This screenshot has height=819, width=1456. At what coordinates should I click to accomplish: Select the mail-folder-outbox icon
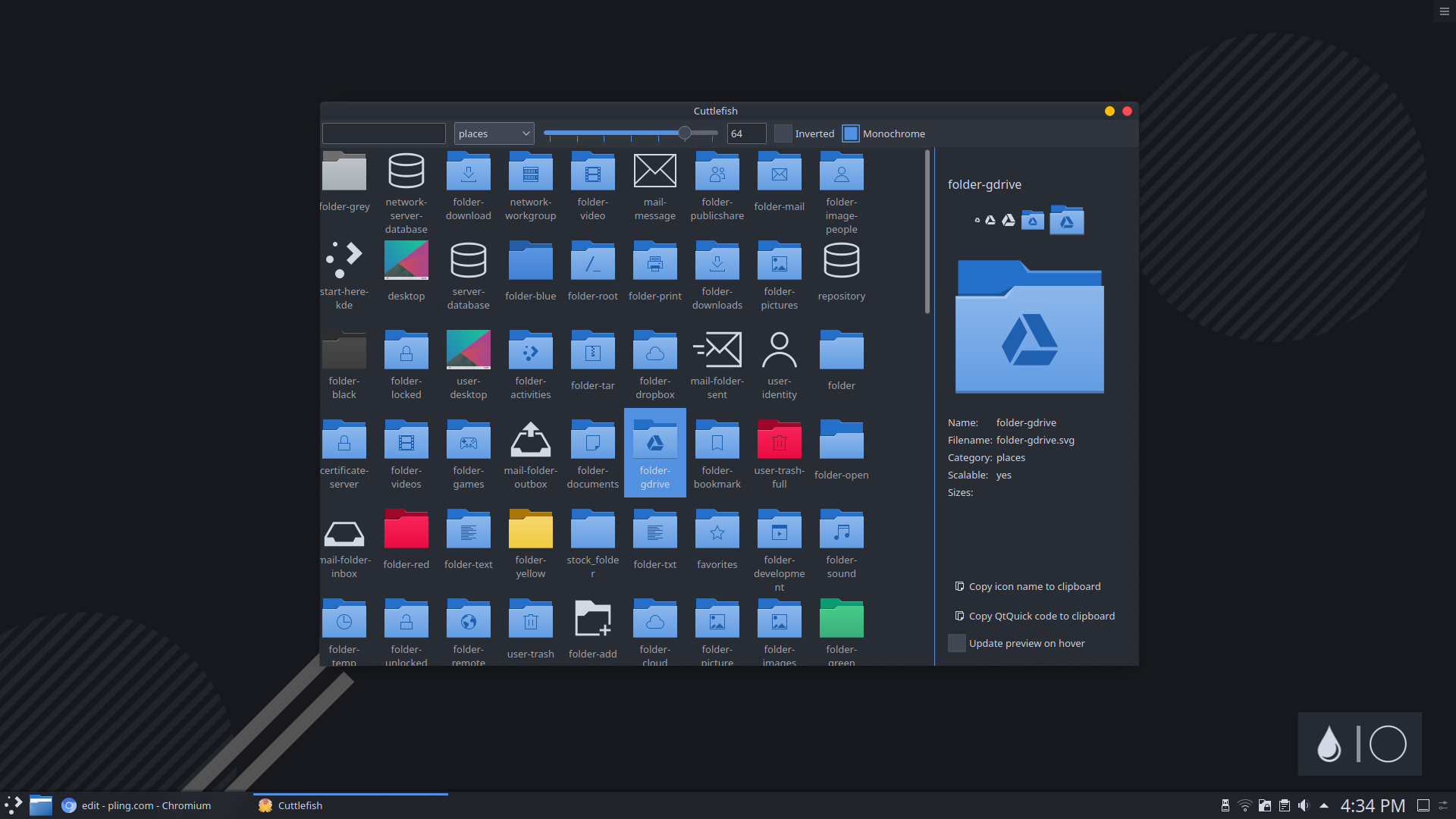pos(531,439)
